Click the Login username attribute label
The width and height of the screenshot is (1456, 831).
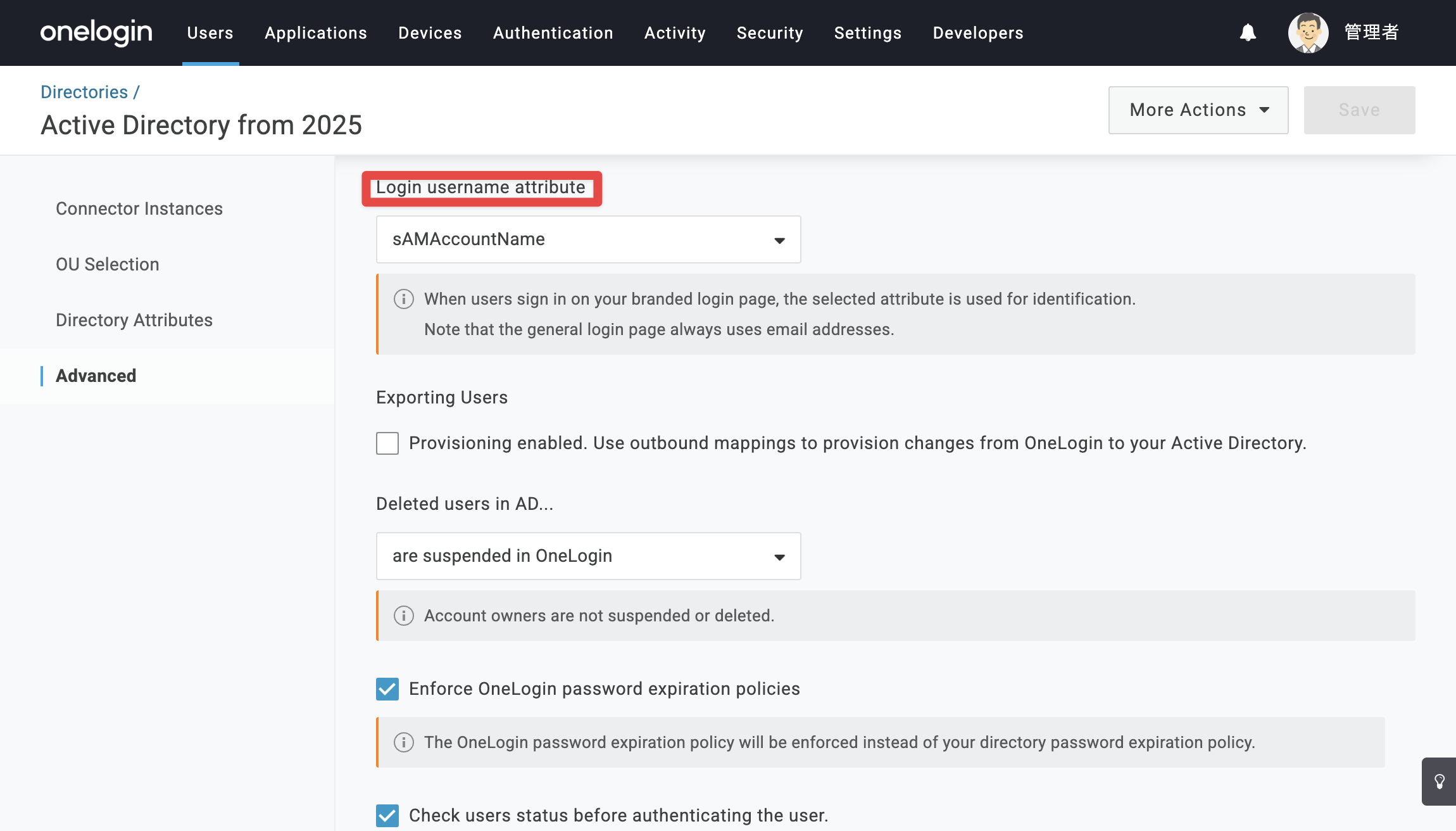pyautogui.click(x=480, y=187)
